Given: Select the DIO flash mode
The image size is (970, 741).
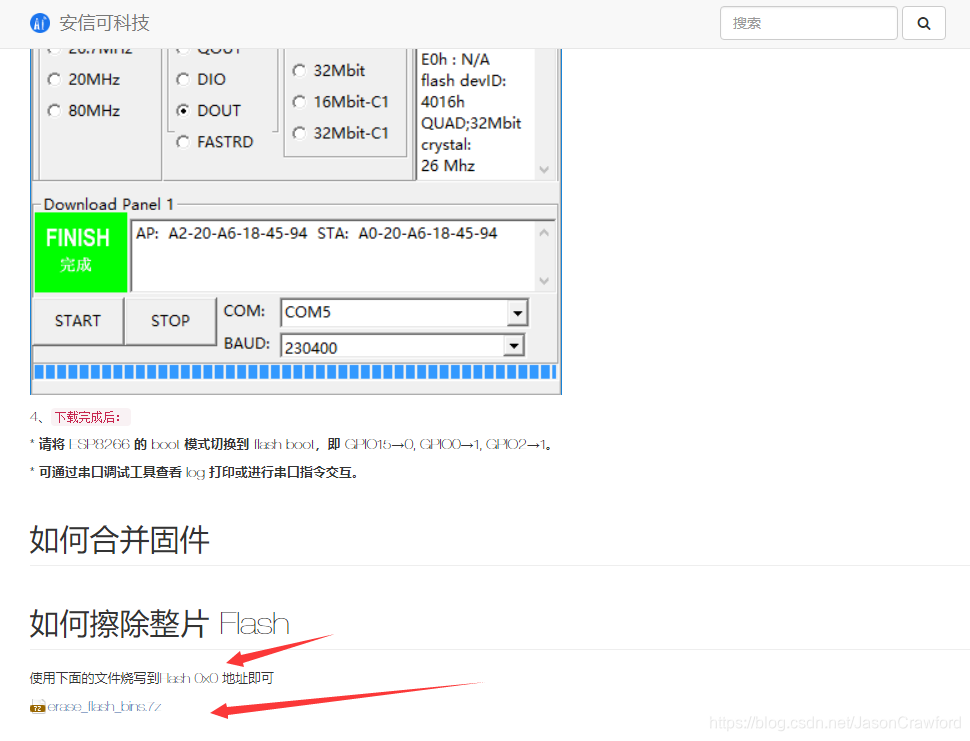Looking at the screenshot, I should (x=183, y=79).
